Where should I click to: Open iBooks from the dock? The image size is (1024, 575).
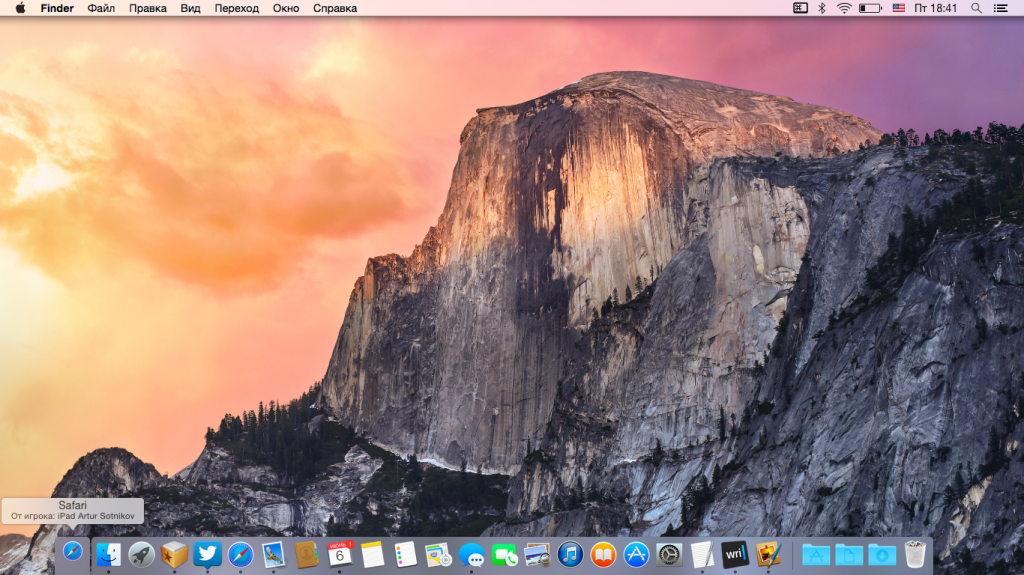(603, 554)
